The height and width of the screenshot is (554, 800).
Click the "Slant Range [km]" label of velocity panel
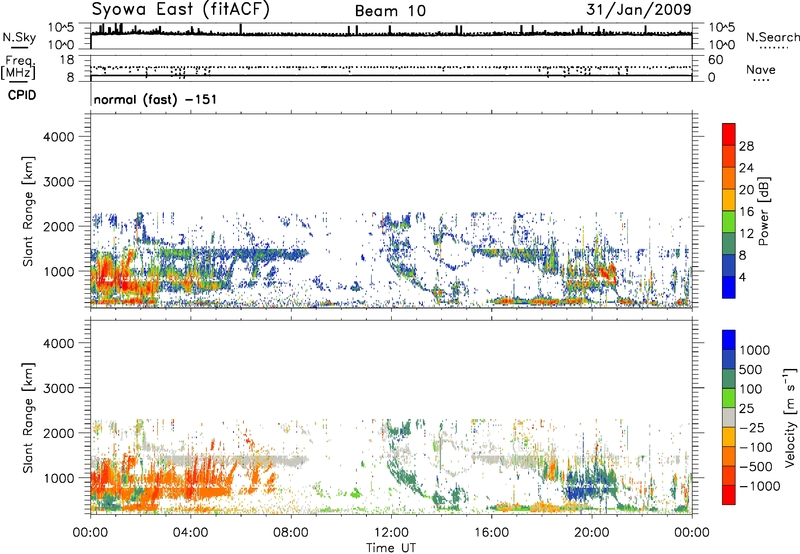pos(28,417)
